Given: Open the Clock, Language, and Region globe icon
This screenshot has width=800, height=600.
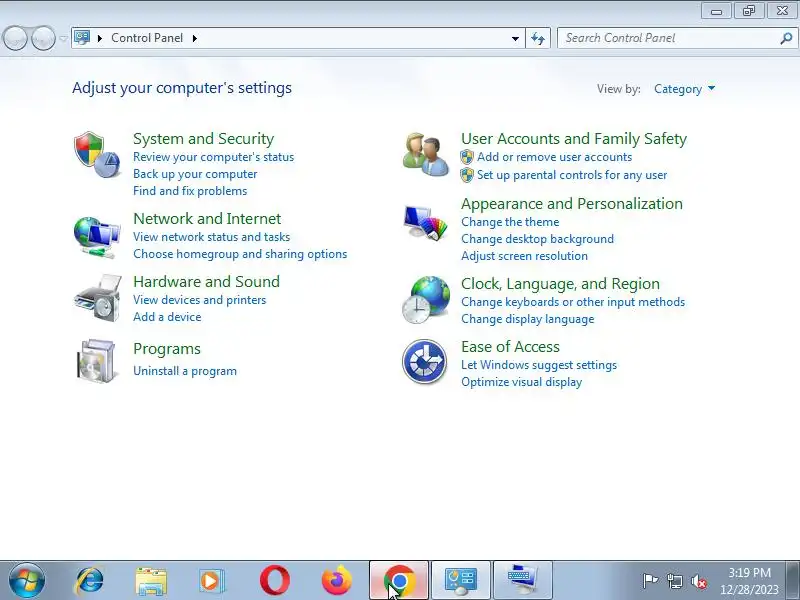Looking at the screenshot, I should click(x=426, y=300).
